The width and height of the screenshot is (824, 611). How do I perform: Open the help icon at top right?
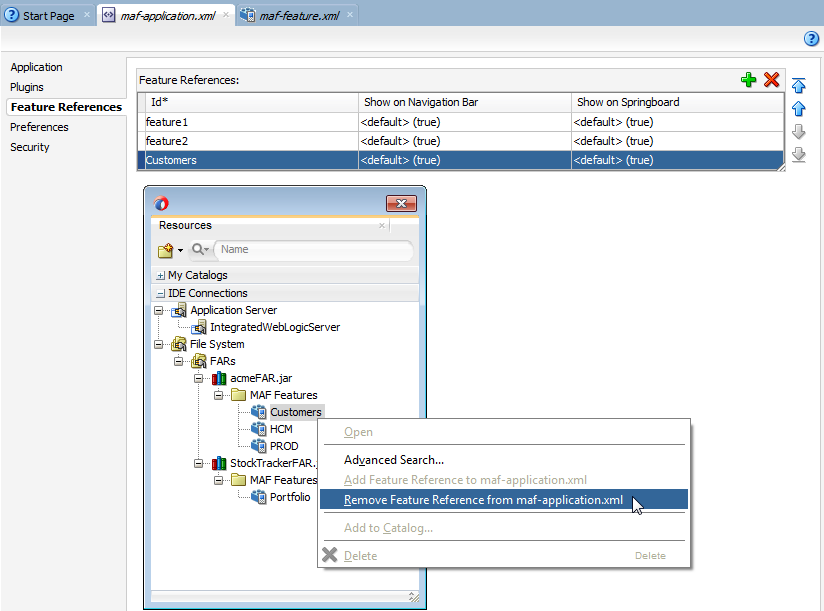tap(811, 38)
